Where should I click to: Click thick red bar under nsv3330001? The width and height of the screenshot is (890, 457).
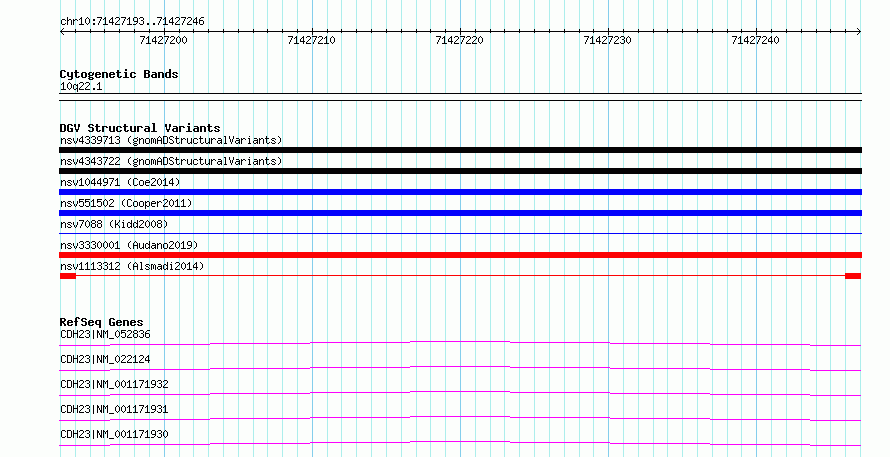(460, 255)
